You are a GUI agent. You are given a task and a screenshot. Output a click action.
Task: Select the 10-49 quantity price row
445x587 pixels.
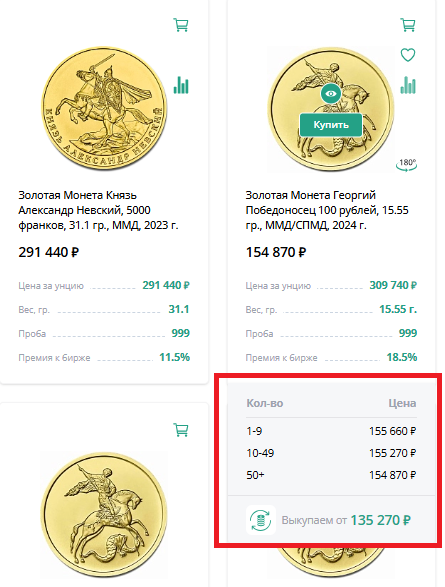[x=331, y=453]
